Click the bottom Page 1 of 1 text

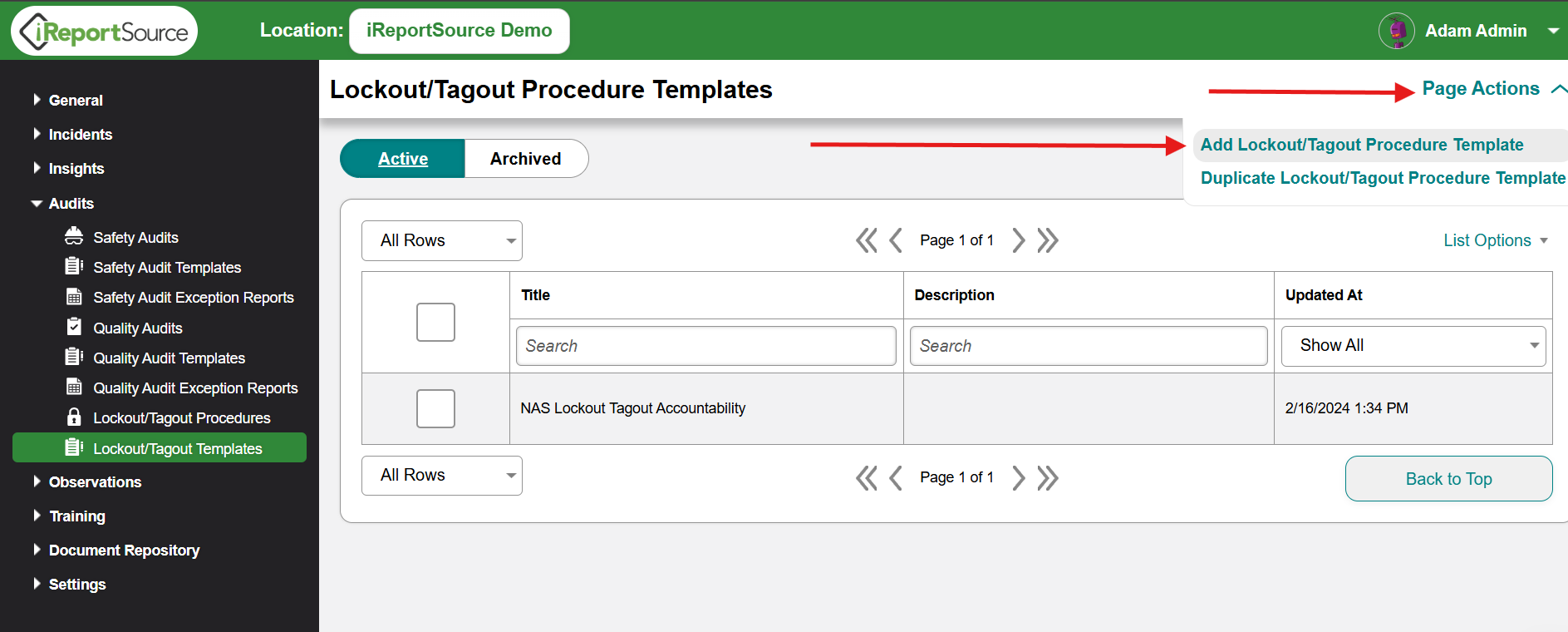click(956, 477)
